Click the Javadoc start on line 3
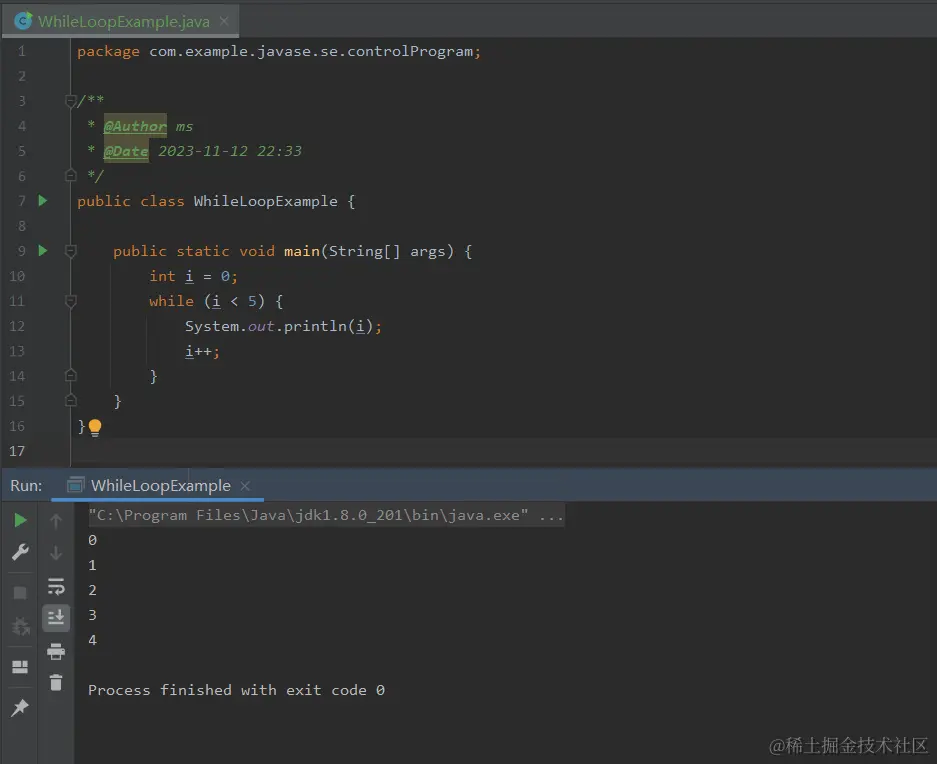This screenshot has width=937, height=764. coord(91,100)
